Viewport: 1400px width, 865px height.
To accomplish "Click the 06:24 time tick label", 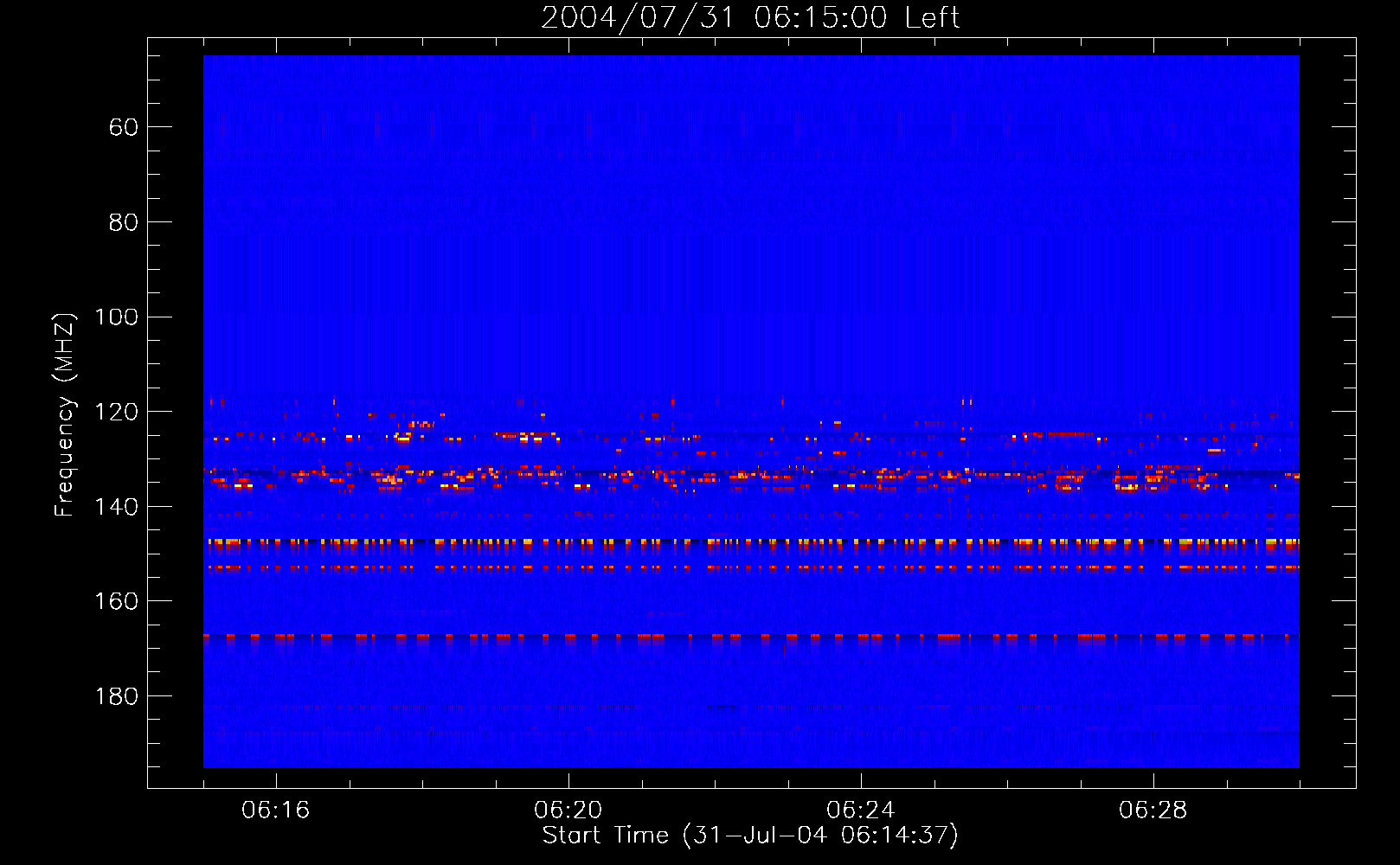I will pos(860,811).
